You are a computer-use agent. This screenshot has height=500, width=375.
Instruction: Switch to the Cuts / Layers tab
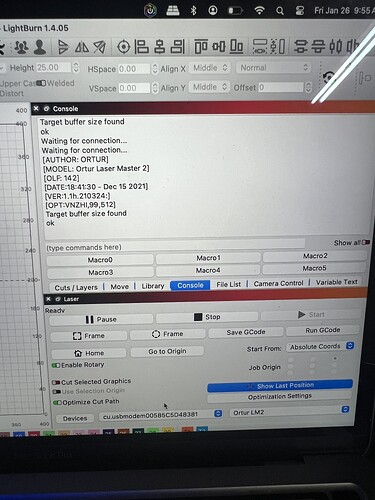tap(76, 287)
